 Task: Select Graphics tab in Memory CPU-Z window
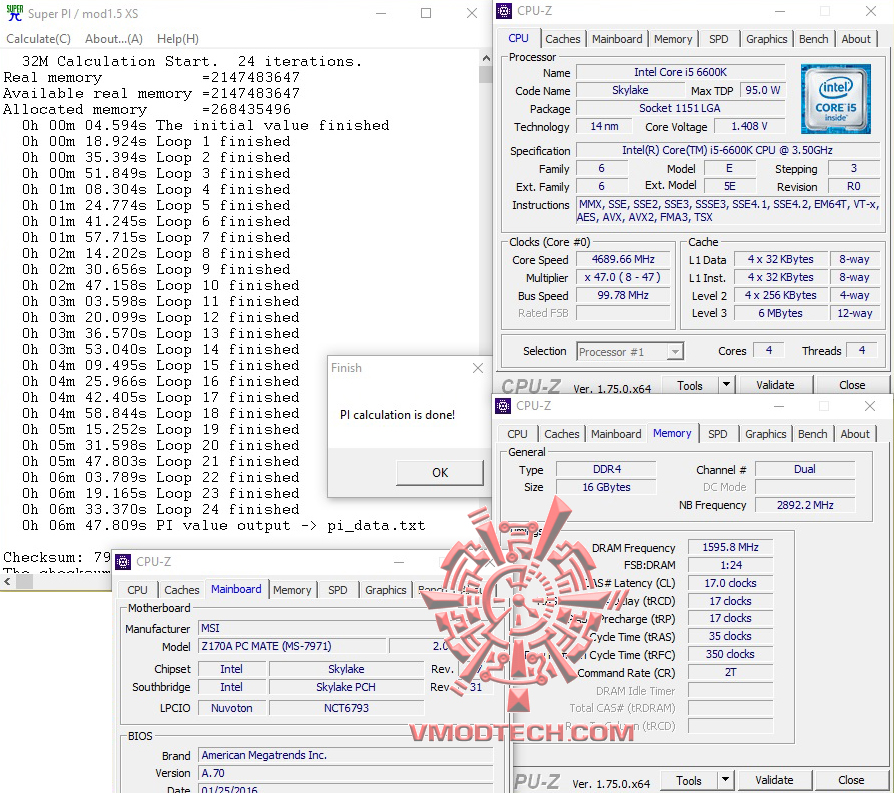765,434
